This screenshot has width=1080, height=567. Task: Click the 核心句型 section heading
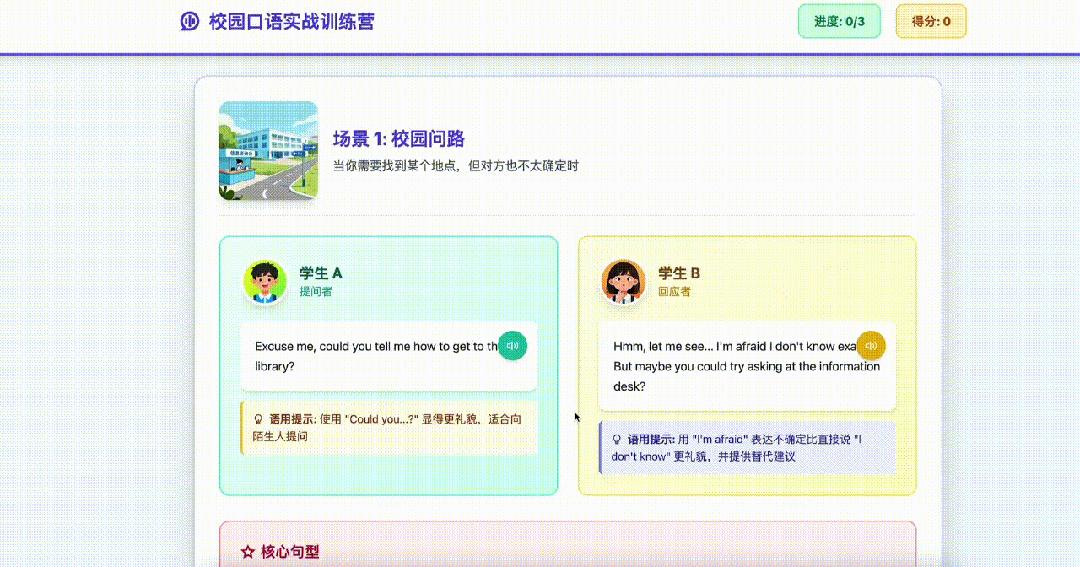[290, 552]
